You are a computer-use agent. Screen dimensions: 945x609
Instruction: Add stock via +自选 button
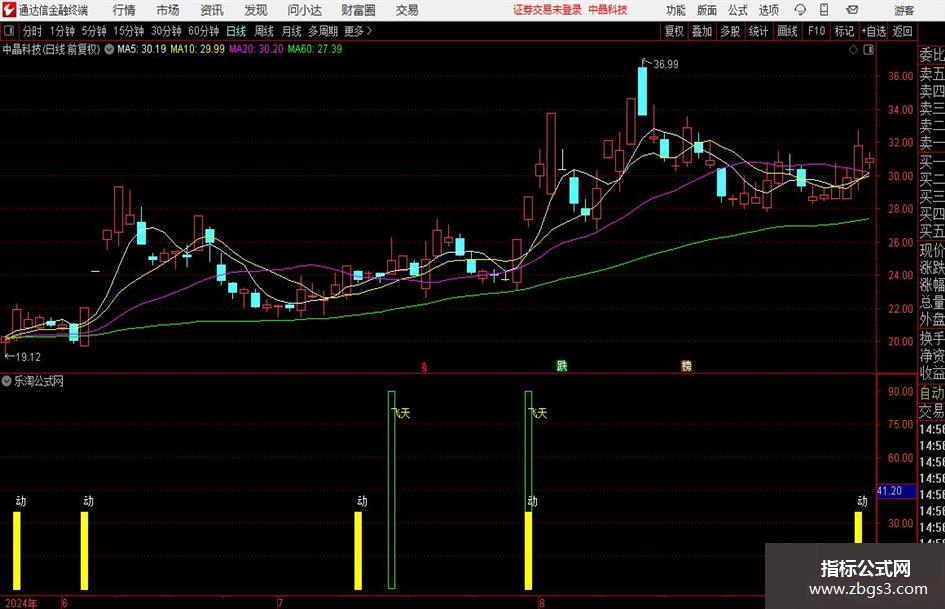874,31
